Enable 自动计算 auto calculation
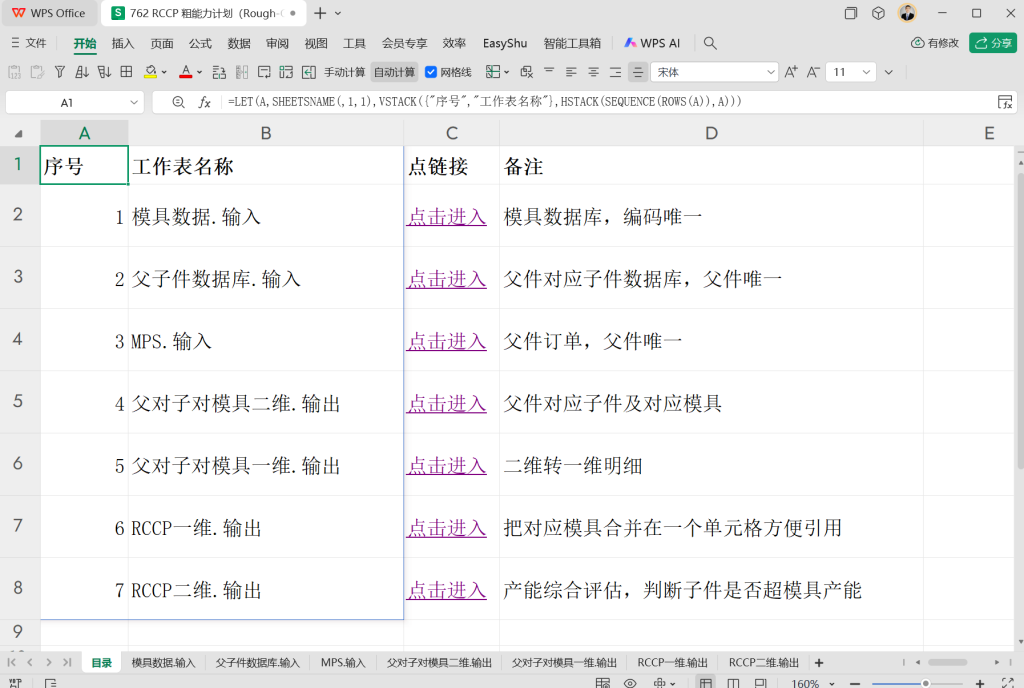Viewport: 1024px width, 688px height. tap(394, 72)
